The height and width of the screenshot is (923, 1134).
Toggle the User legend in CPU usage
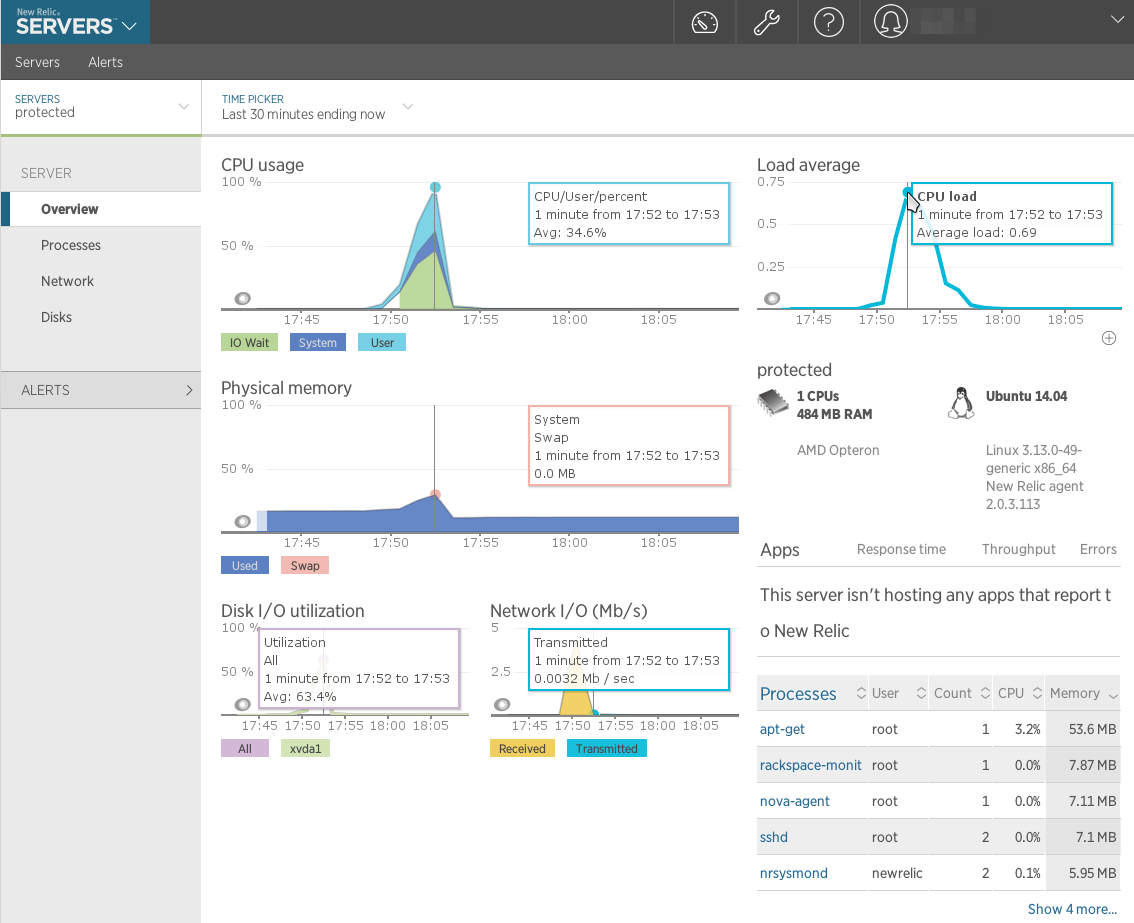coord(382,343)
